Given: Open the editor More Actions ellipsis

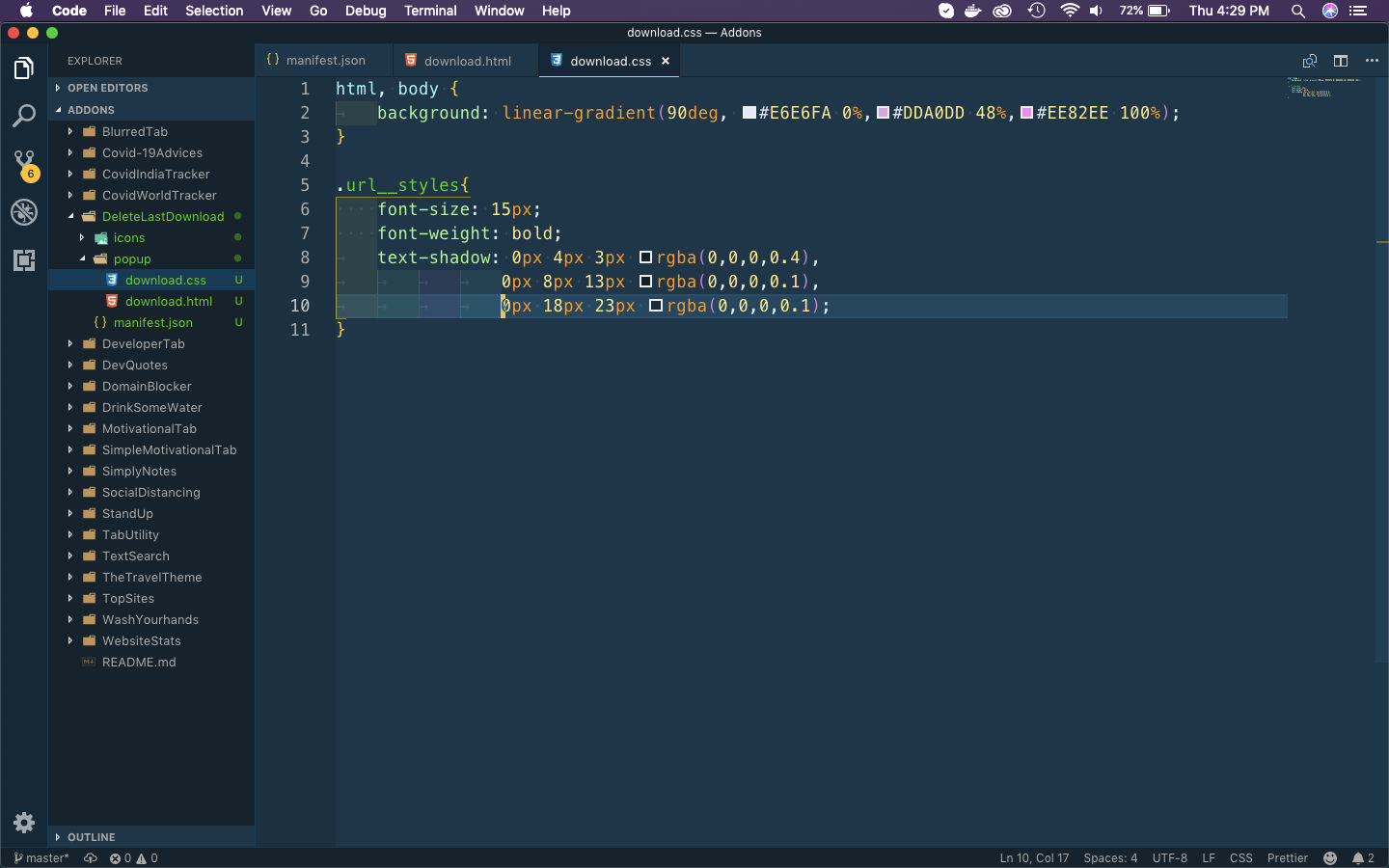Looking at the screenshot, I should pos(1372,61).
